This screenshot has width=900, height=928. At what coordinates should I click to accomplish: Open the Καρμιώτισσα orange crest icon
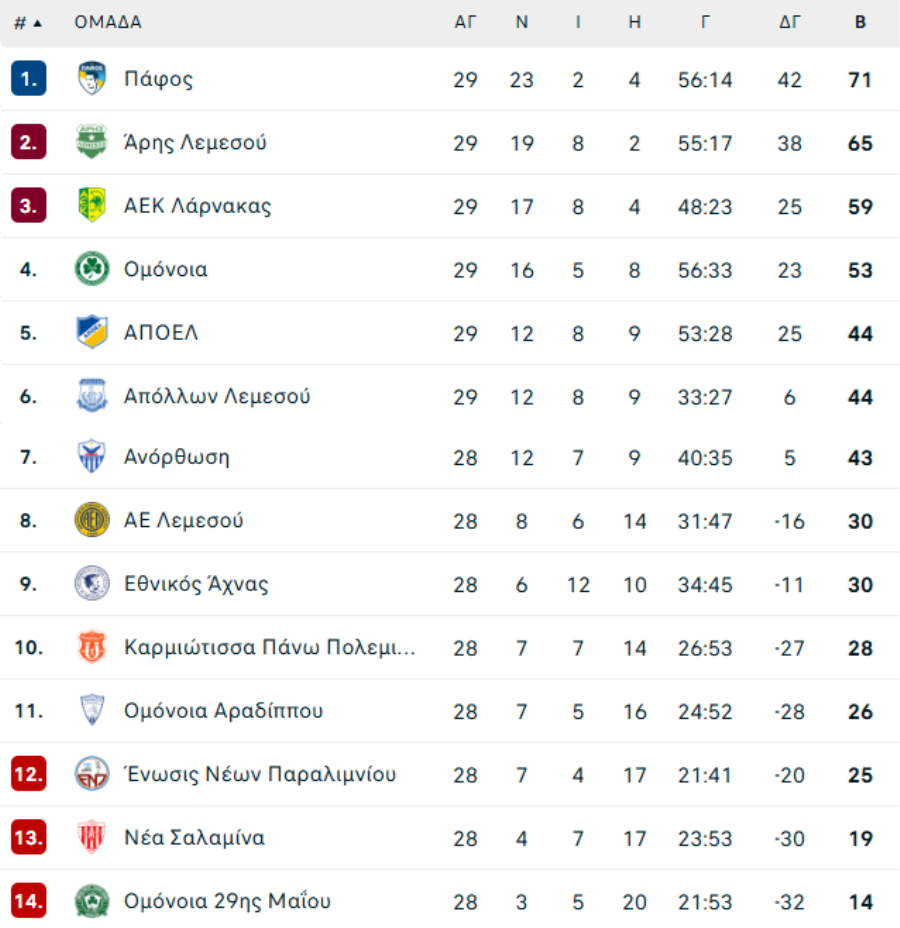click(92, 646)
